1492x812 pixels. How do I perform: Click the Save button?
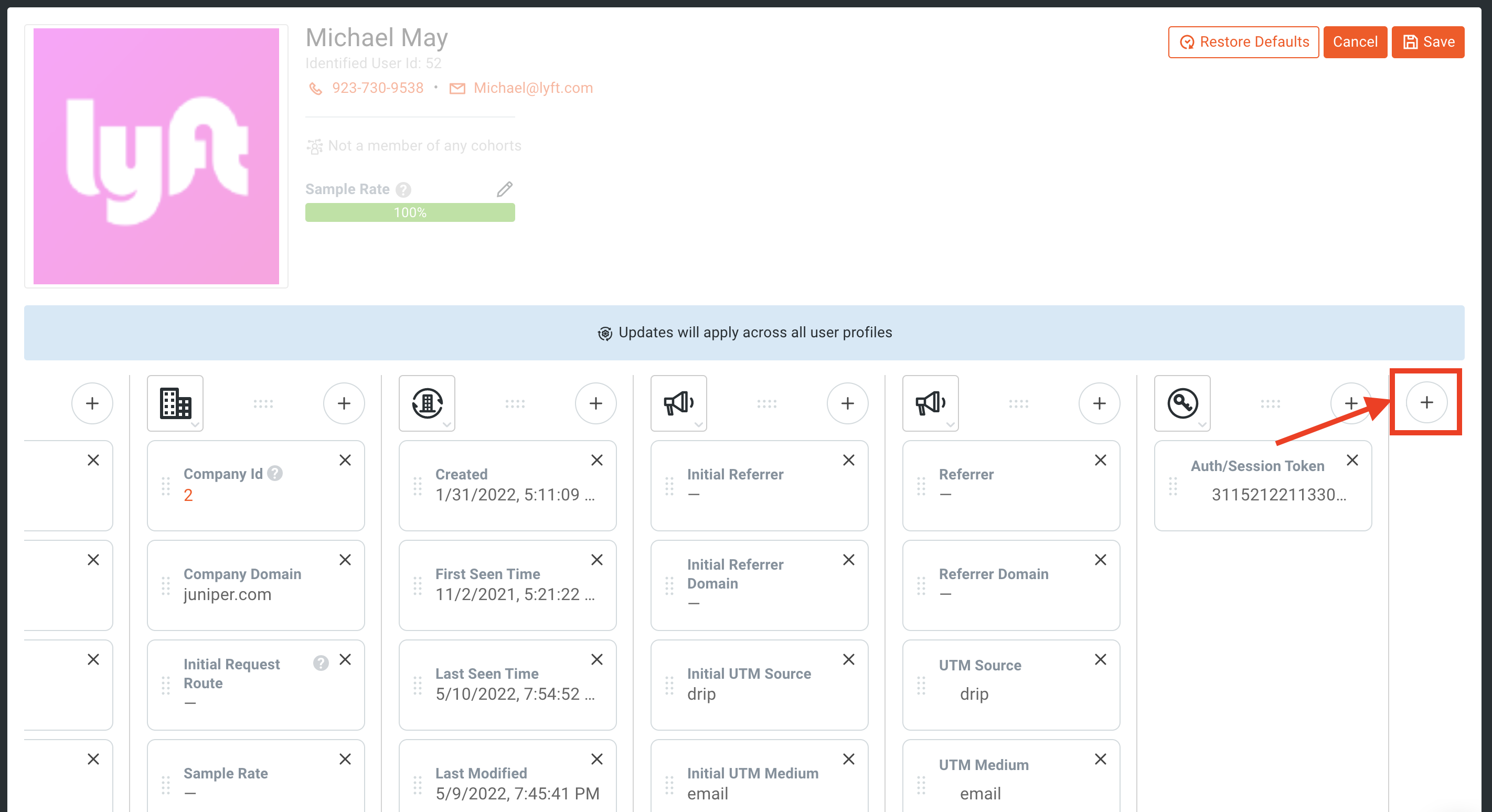[1429, 41]
